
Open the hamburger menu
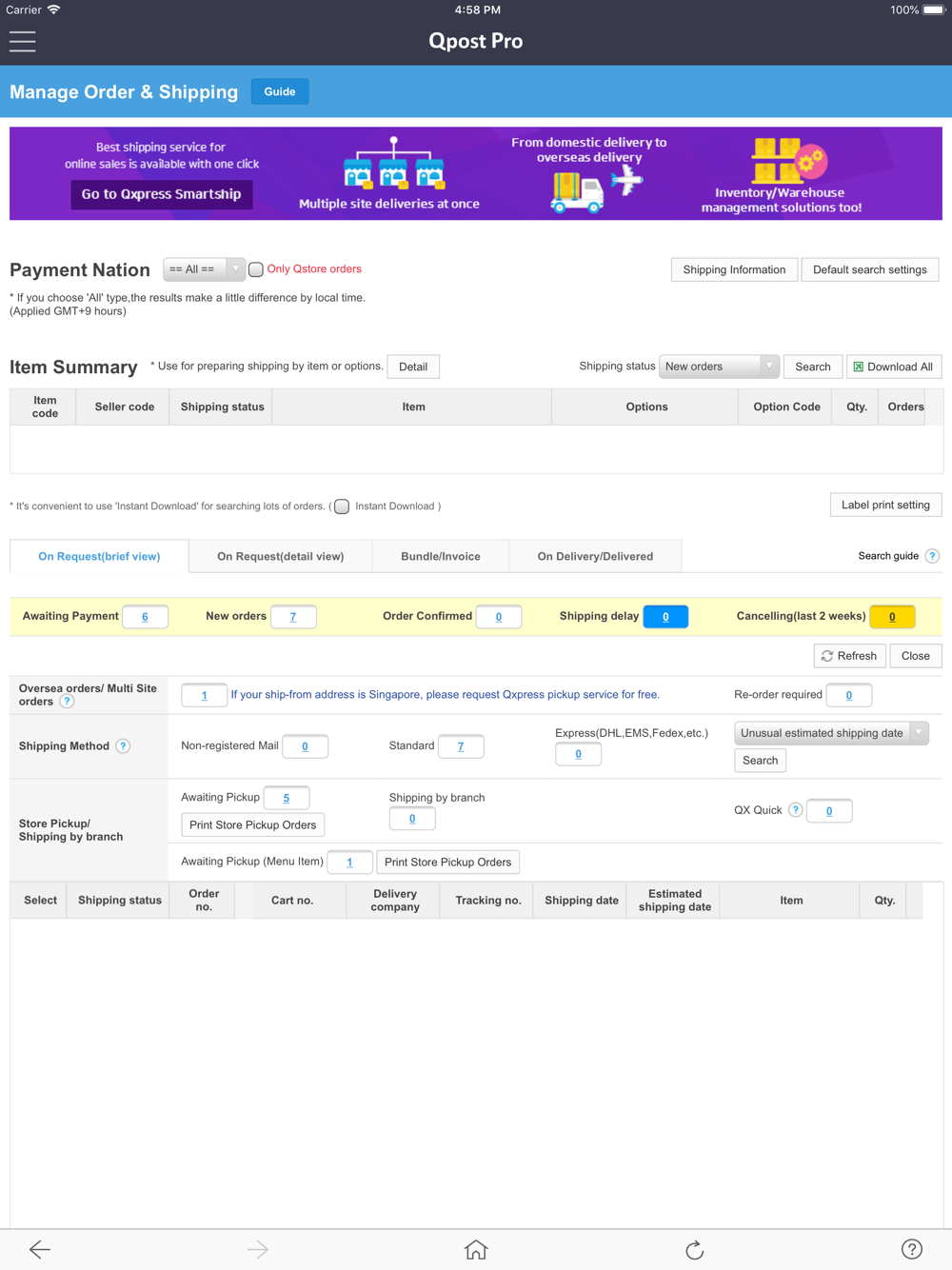coord(23,41)
